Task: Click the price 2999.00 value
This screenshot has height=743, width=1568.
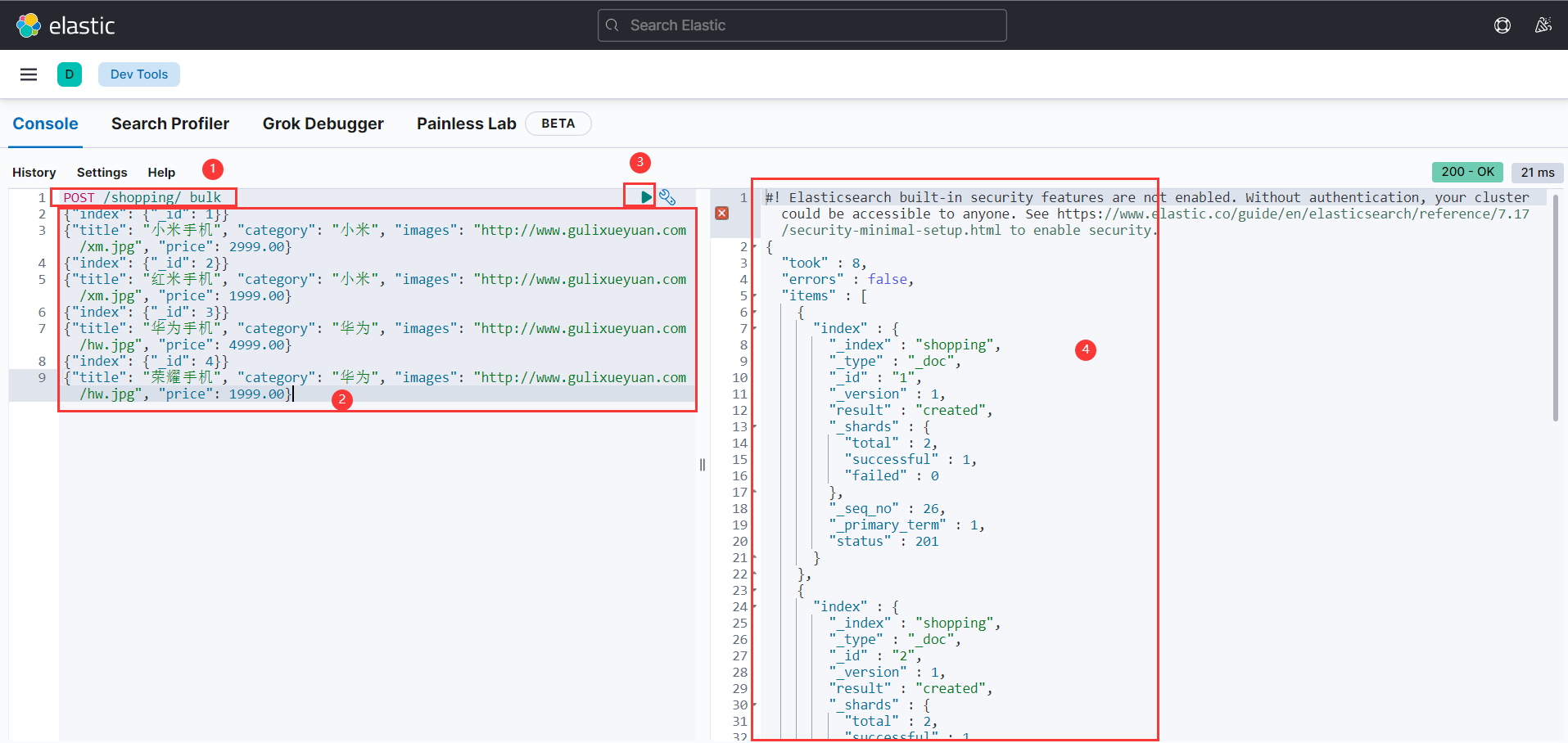Action: click(256, 246)
